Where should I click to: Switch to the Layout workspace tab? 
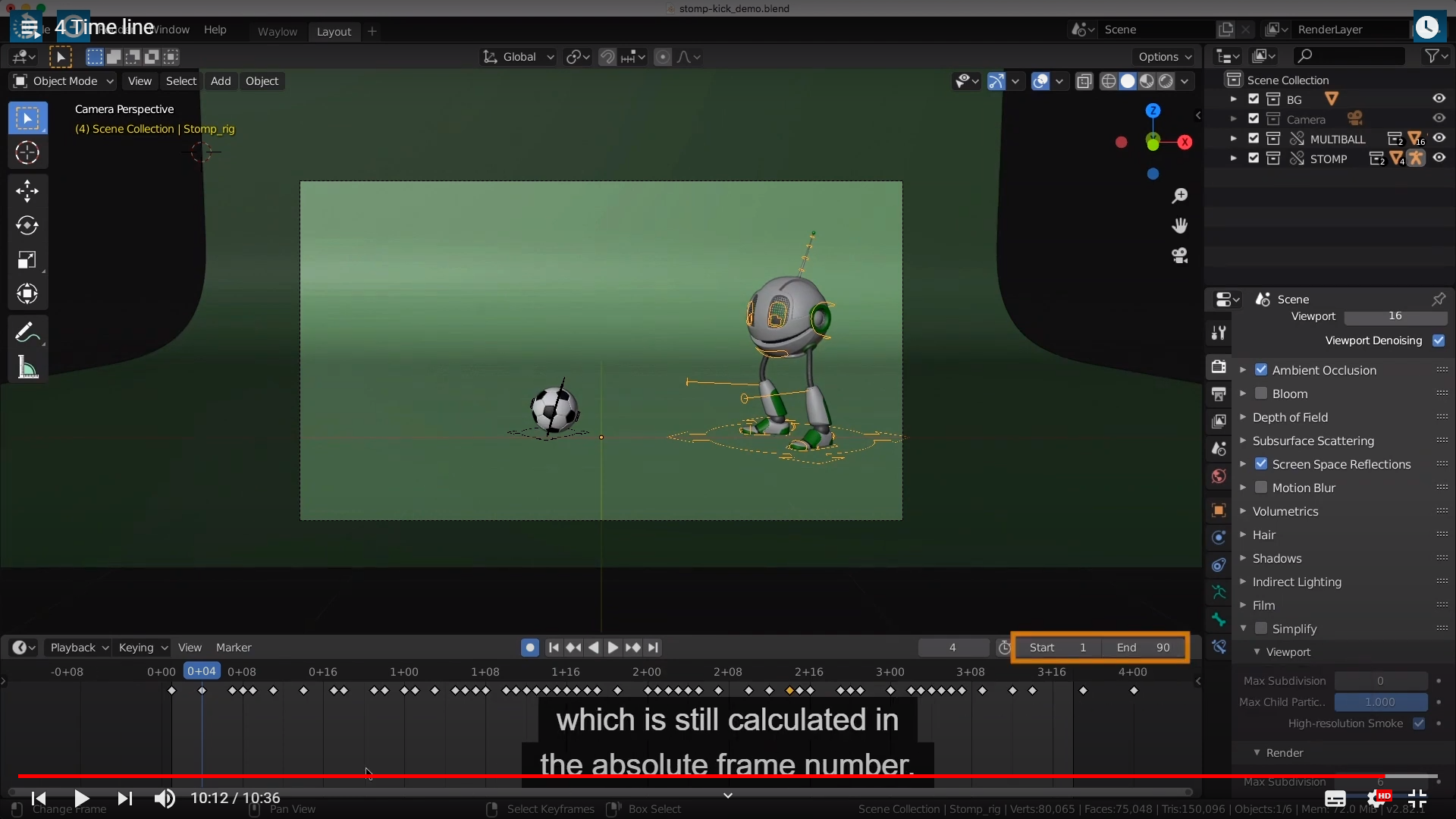(334, 31)
